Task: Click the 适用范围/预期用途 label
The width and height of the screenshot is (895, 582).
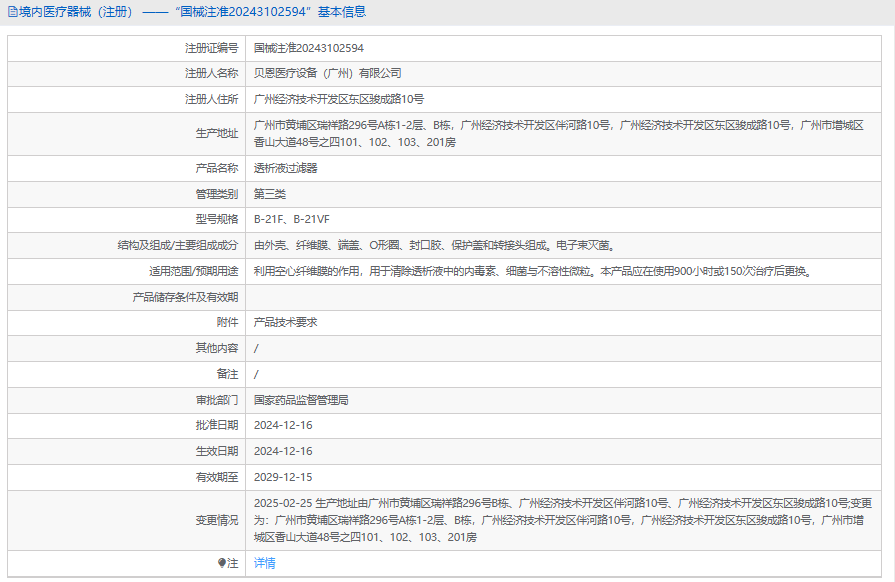Action: pyautogui.click(x=193, y=271)
